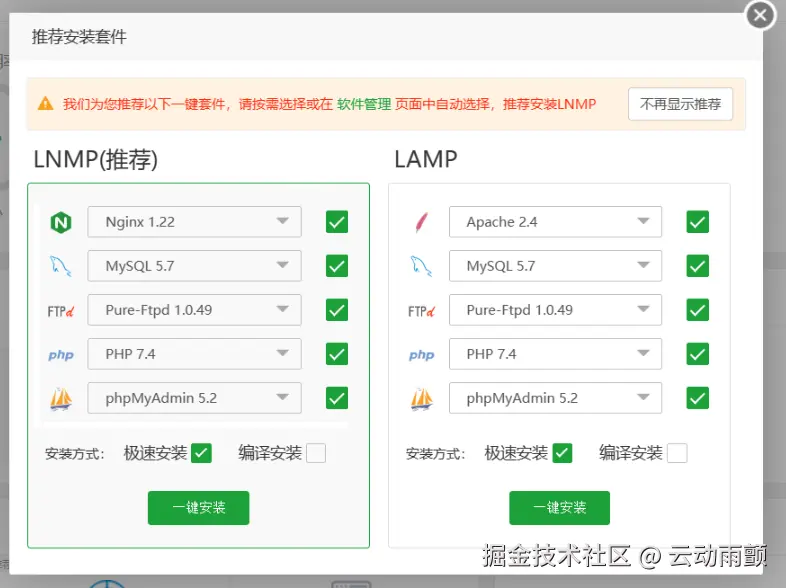
Task: Uncheck Apache 2.4 in LAMP
Action: pyautogui.click(x=698, y=222)
